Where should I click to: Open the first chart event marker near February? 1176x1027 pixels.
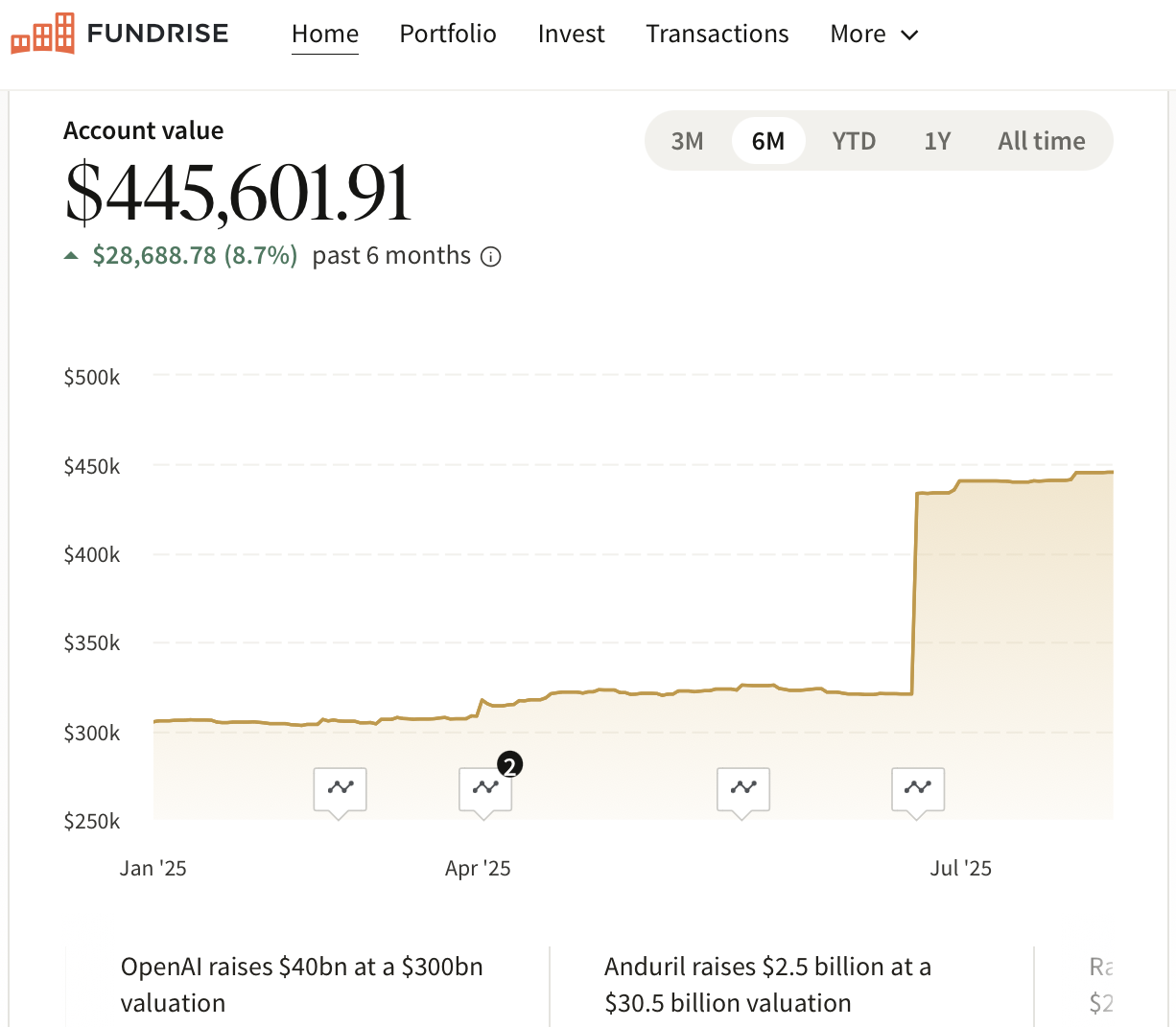point(340,789)
